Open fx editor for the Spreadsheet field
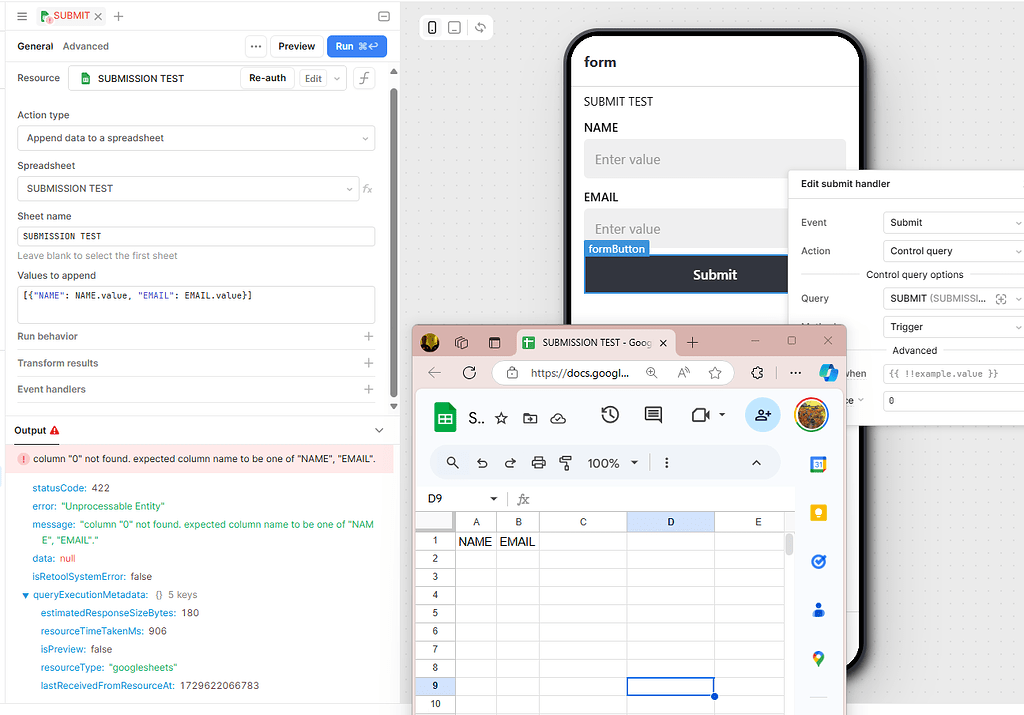This screenshot has height=715, width=1024. tap(368, 188)
